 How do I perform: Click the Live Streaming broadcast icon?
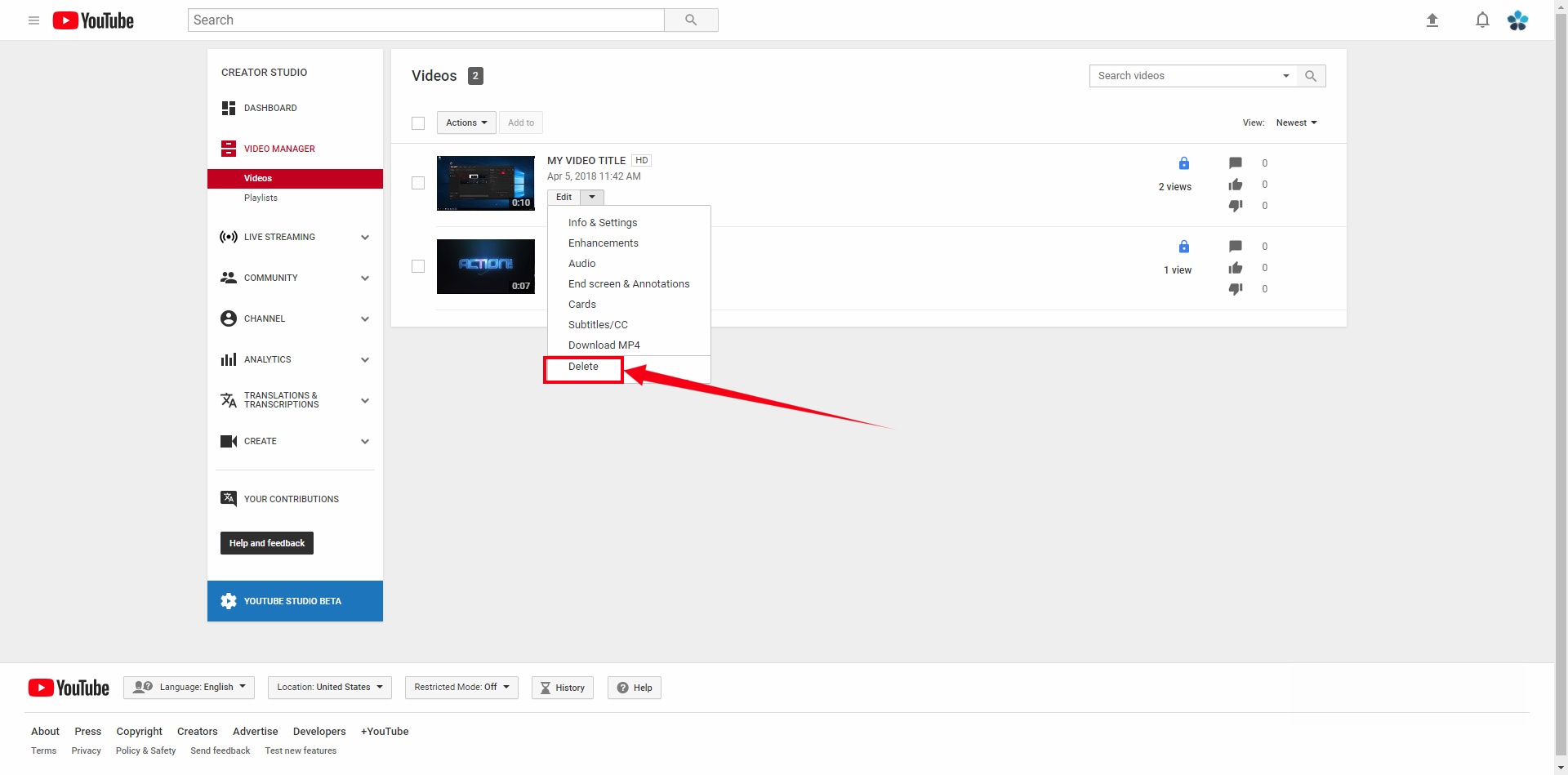click(x=229, y=237)
